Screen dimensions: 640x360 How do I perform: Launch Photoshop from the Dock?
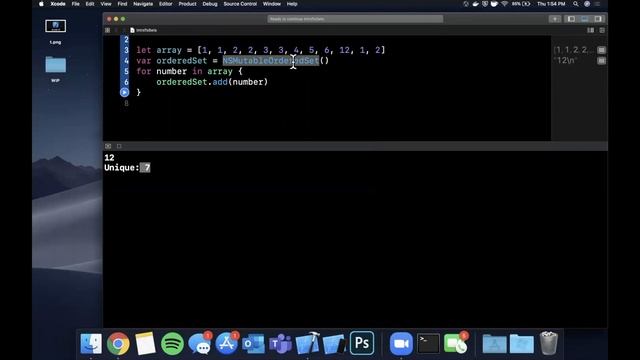(362, 343)
